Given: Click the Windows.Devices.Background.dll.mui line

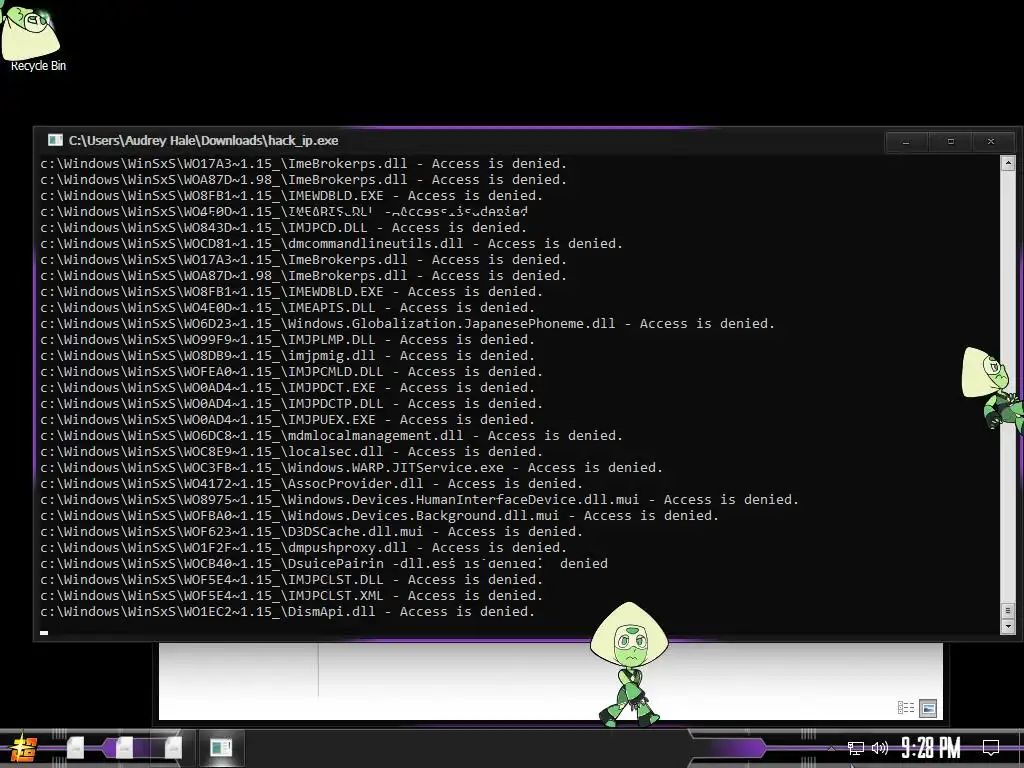Looking at the screenshot, I should (379, 516).
